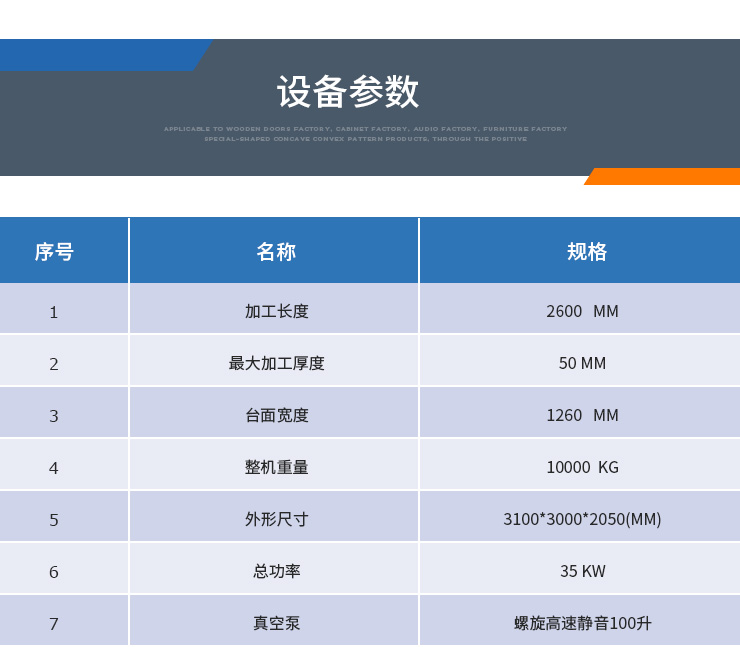Select the 序号 column header
Viewport: 740px width, 647px height.
54,252
